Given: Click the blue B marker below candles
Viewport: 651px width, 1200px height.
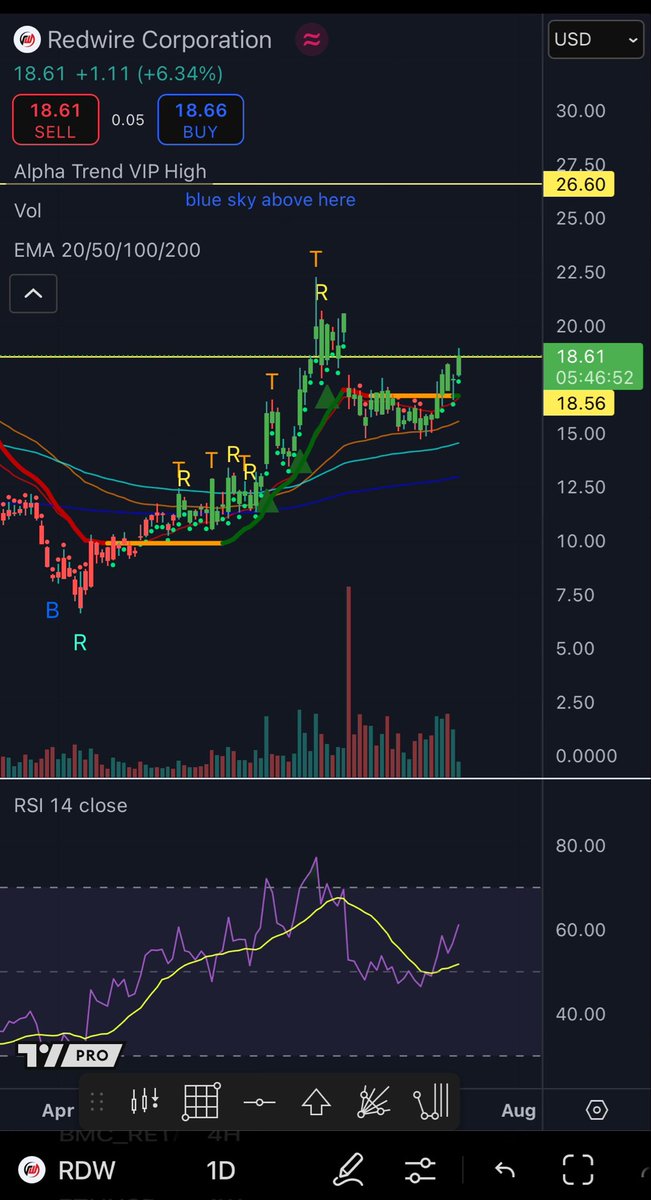Looking at the screenshot, I should click(x=52, y=610).
